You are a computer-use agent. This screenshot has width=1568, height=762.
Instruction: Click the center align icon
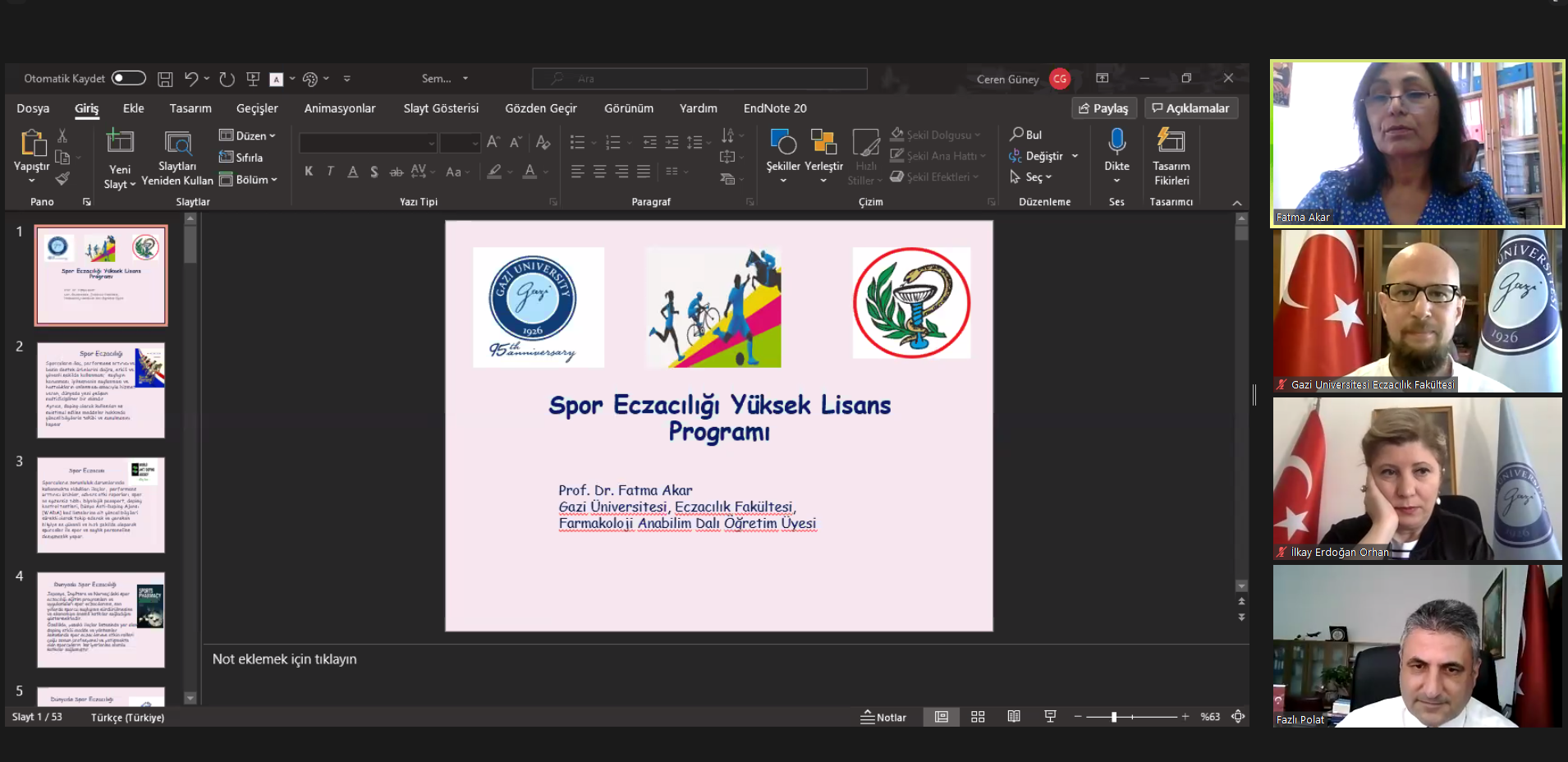pyautogui.click(x=600, y=172)
